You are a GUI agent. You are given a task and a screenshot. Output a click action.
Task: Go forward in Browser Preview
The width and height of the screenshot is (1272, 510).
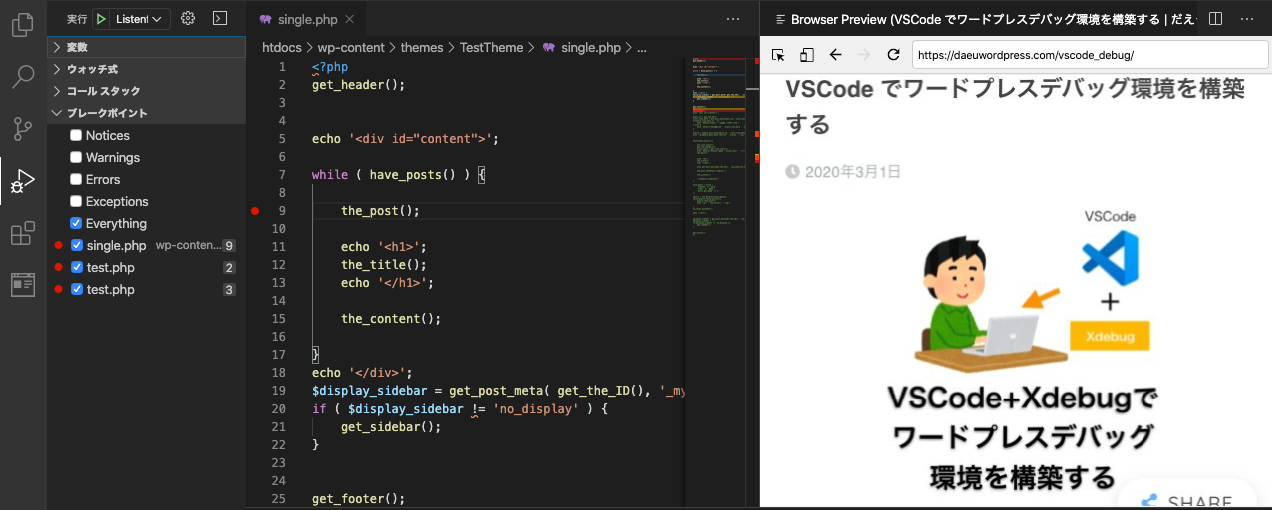coord(865,55)
